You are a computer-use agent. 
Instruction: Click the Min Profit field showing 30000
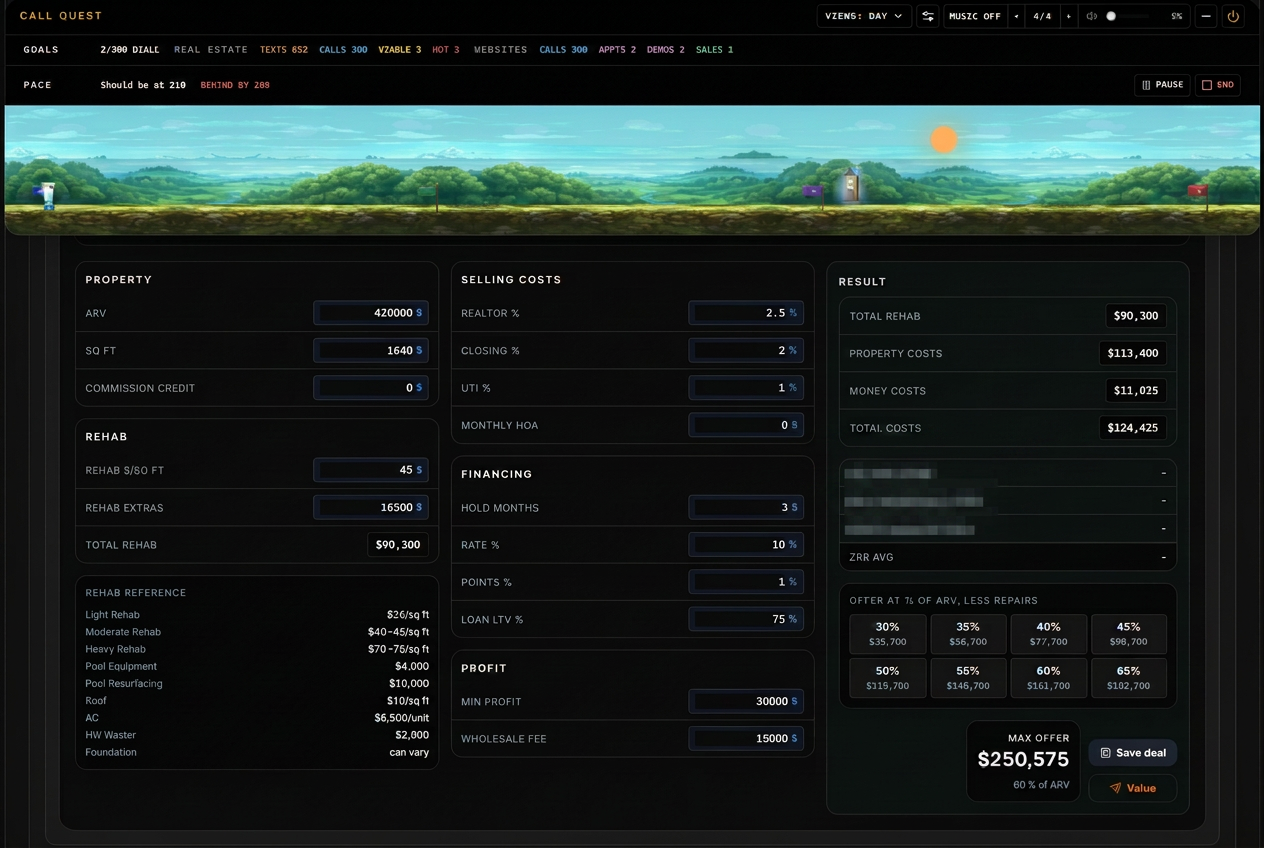[746, 701]
